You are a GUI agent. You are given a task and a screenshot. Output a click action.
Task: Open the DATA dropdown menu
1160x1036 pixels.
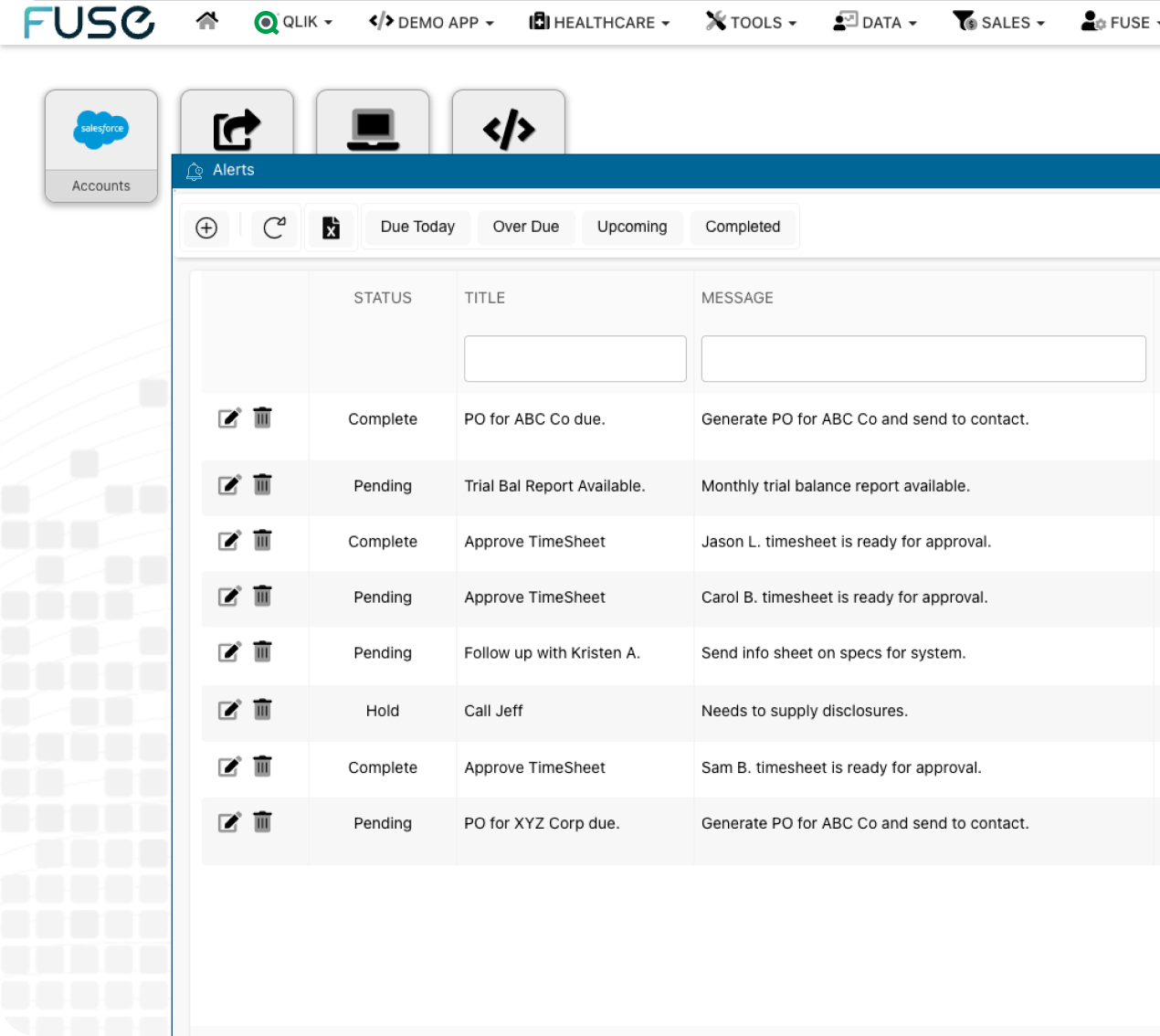(875, 22)
